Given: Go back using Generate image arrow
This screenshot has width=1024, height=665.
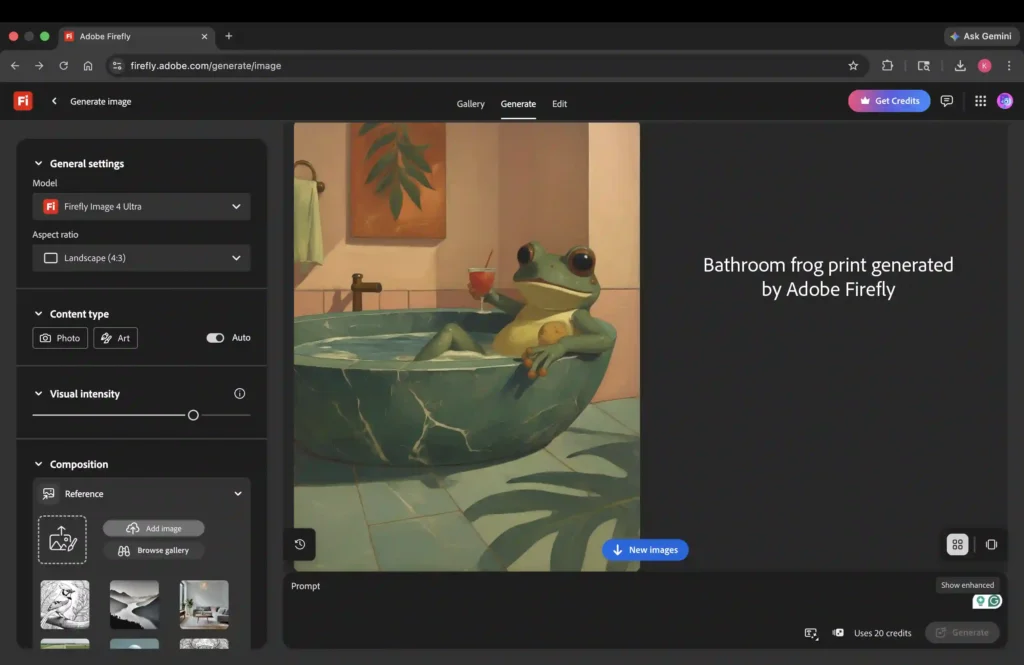Looking at the screenshot, I should point(54,101).
